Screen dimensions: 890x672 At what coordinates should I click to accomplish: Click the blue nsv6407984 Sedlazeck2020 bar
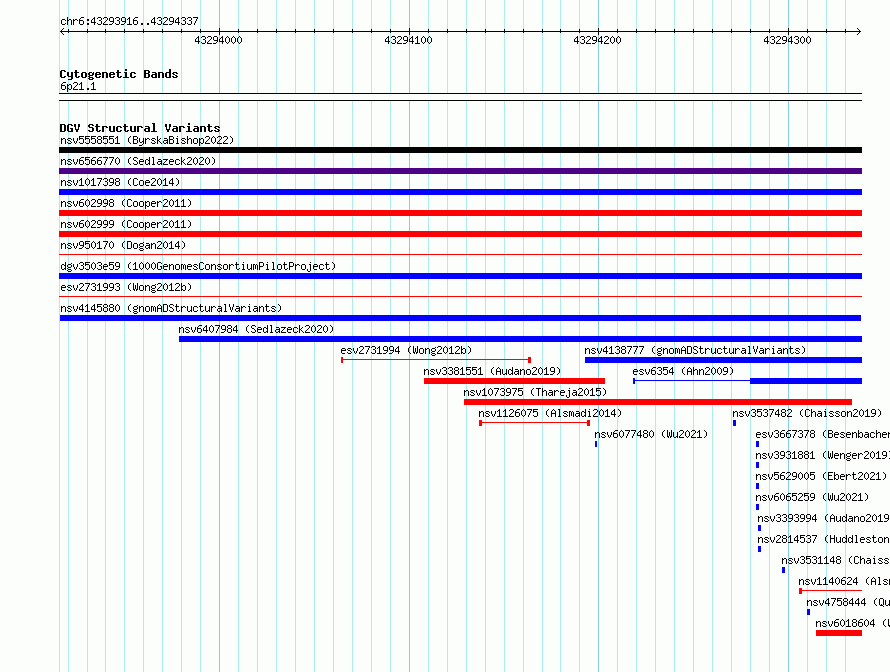point(520,339)
